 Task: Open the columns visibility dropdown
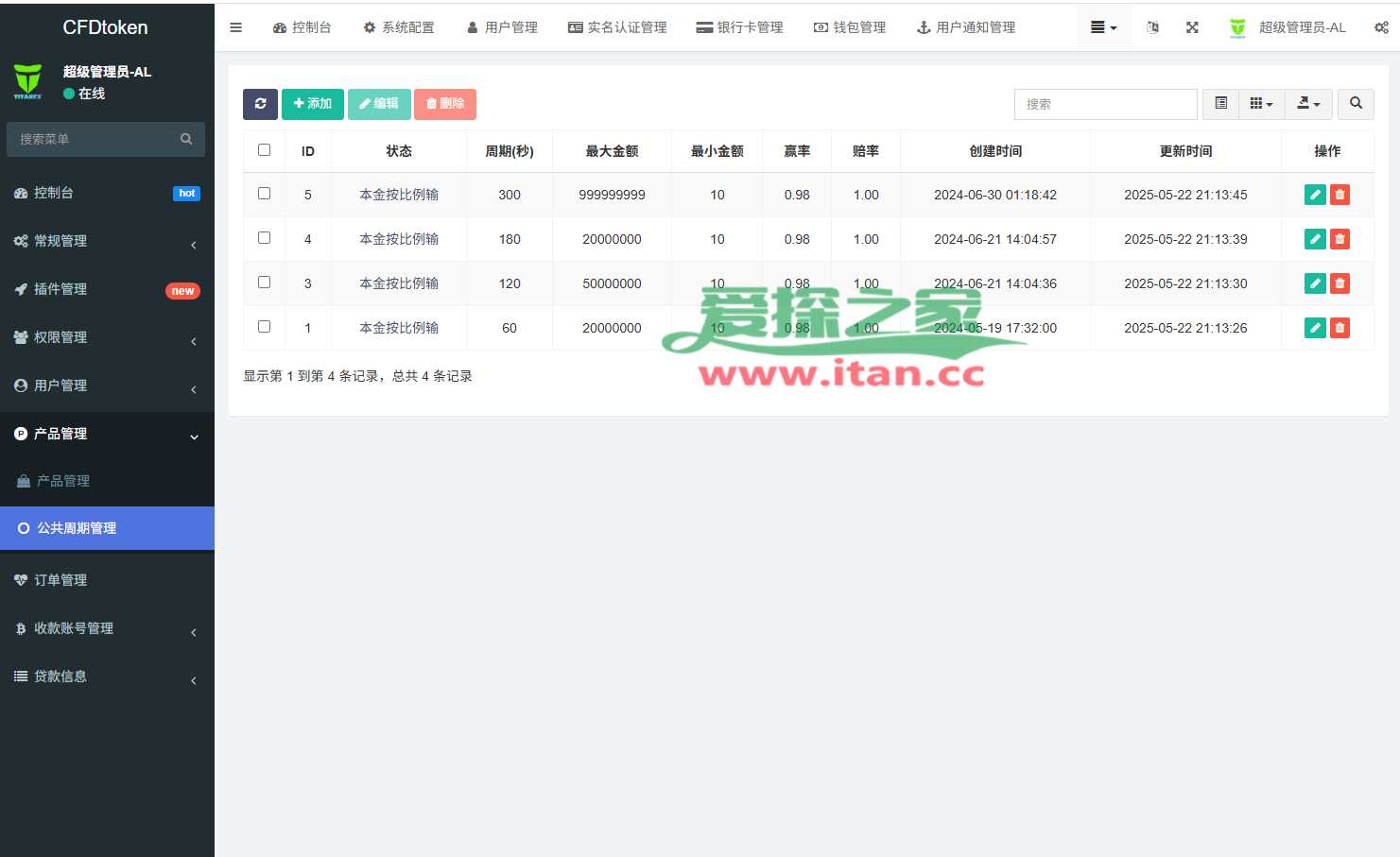1261,104
